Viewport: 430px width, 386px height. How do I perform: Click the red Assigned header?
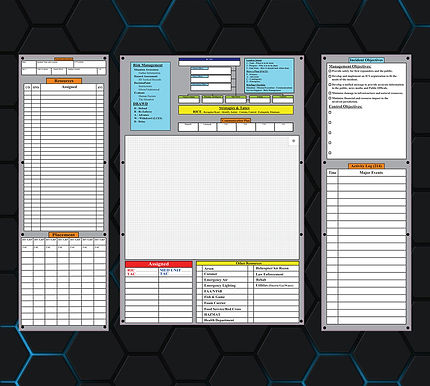tap(159, 264)
